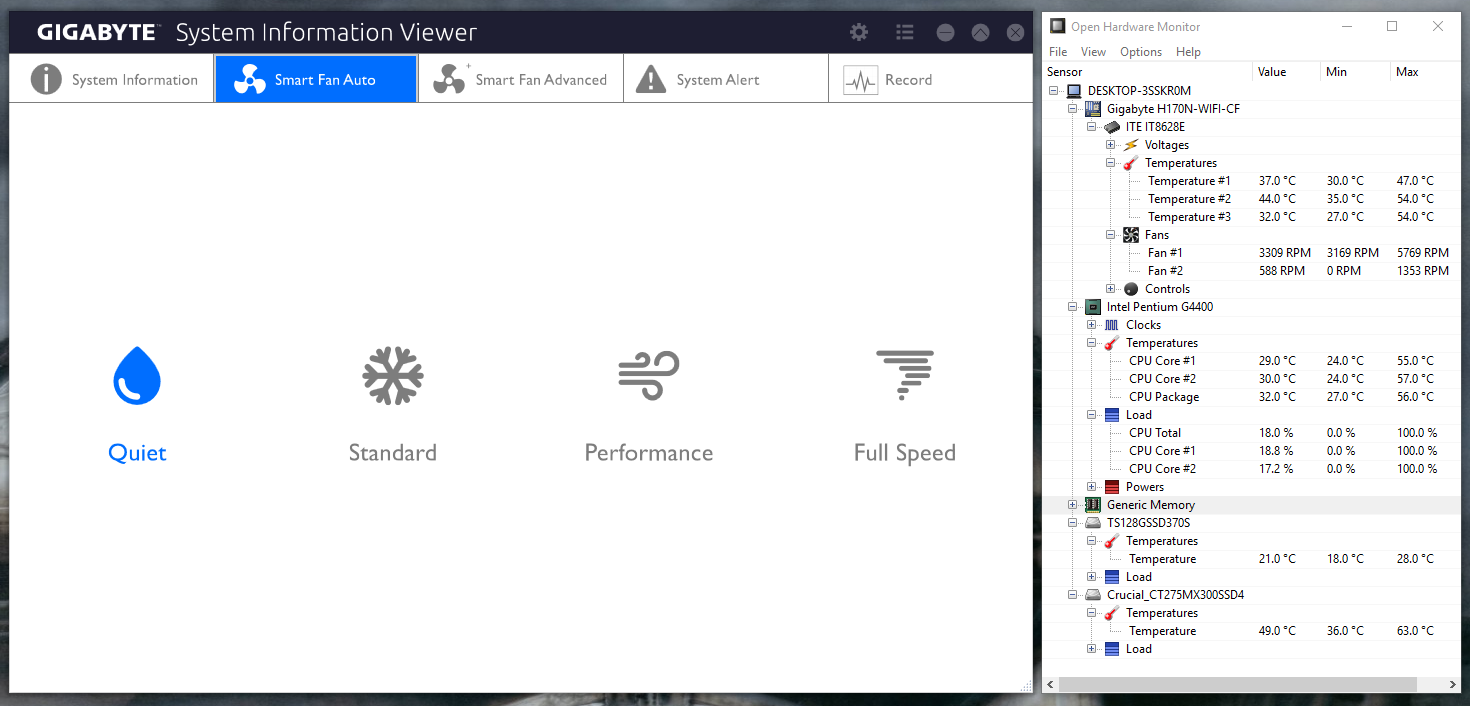
Task: Expand the Load node under Crucial_CT275MX300SSD4
Action: [1092, 649]
